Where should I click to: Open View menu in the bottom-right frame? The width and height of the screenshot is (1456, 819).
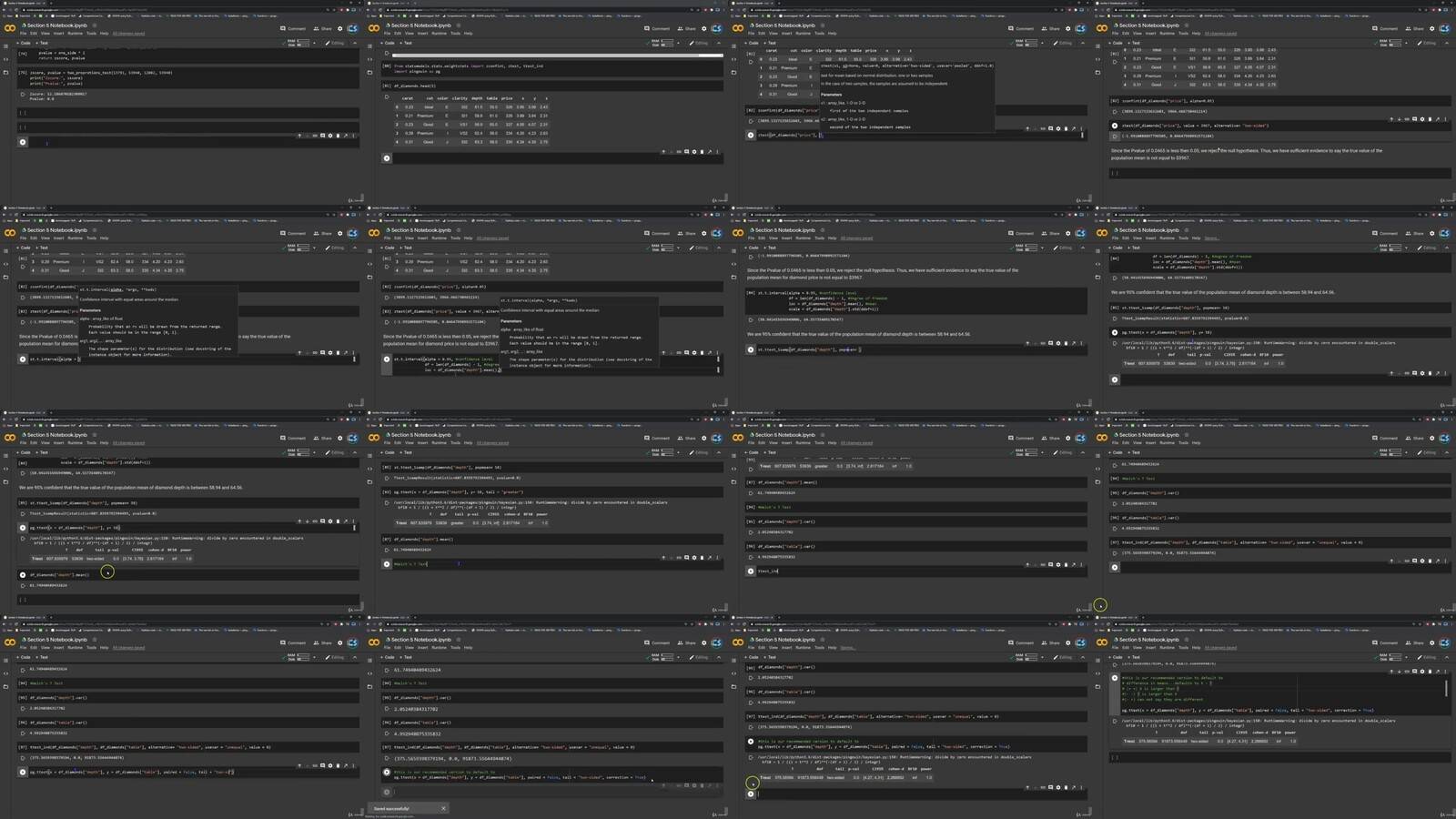click(1137, 648)
